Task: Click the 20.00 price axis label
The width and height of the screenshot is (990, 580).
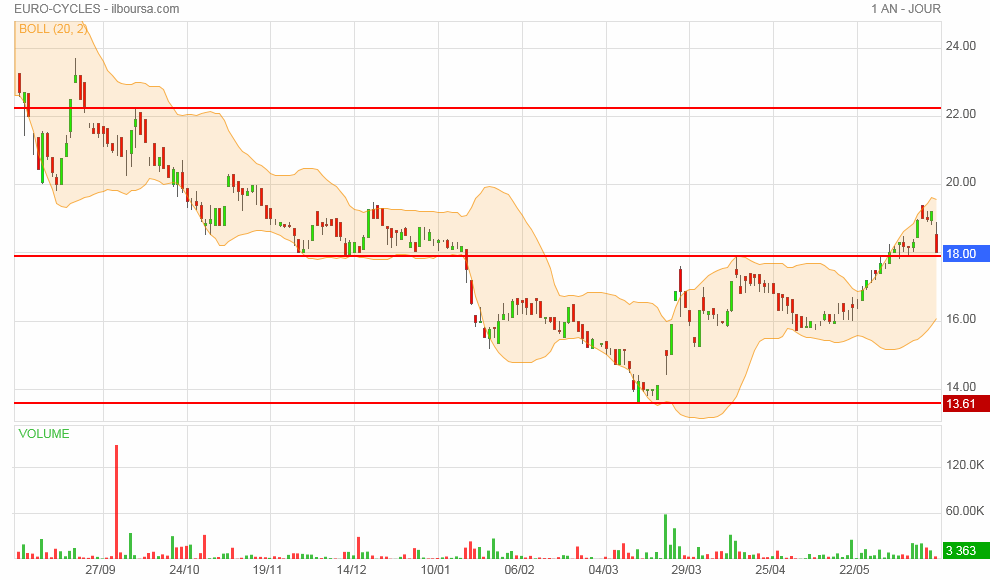Action: coord(960,182)
